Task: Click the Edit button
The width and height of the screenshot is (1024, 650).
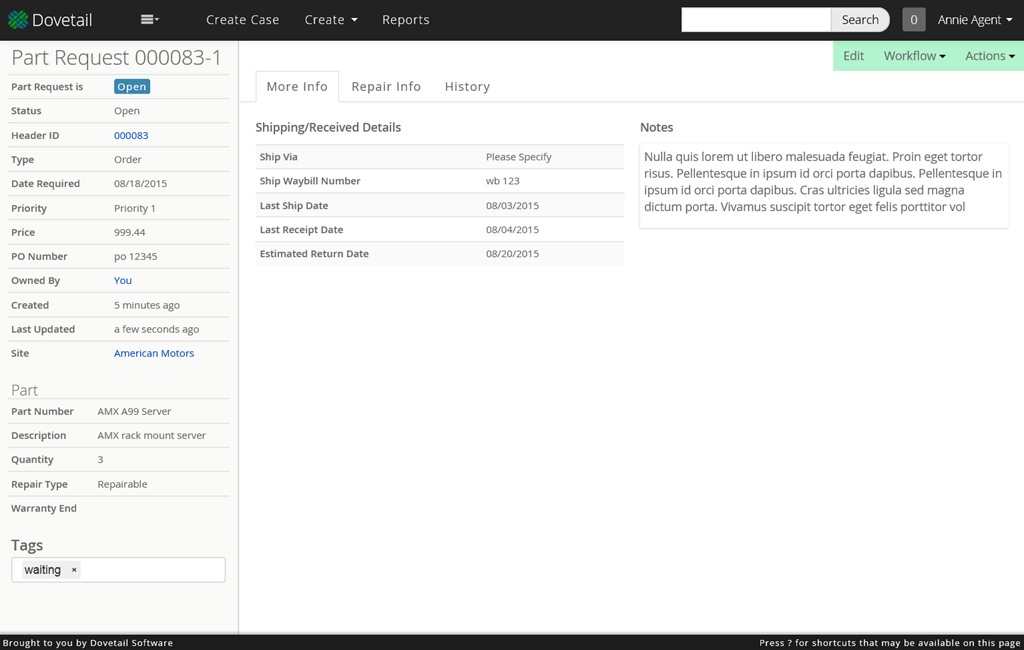Action: click(x=853, y=56)
